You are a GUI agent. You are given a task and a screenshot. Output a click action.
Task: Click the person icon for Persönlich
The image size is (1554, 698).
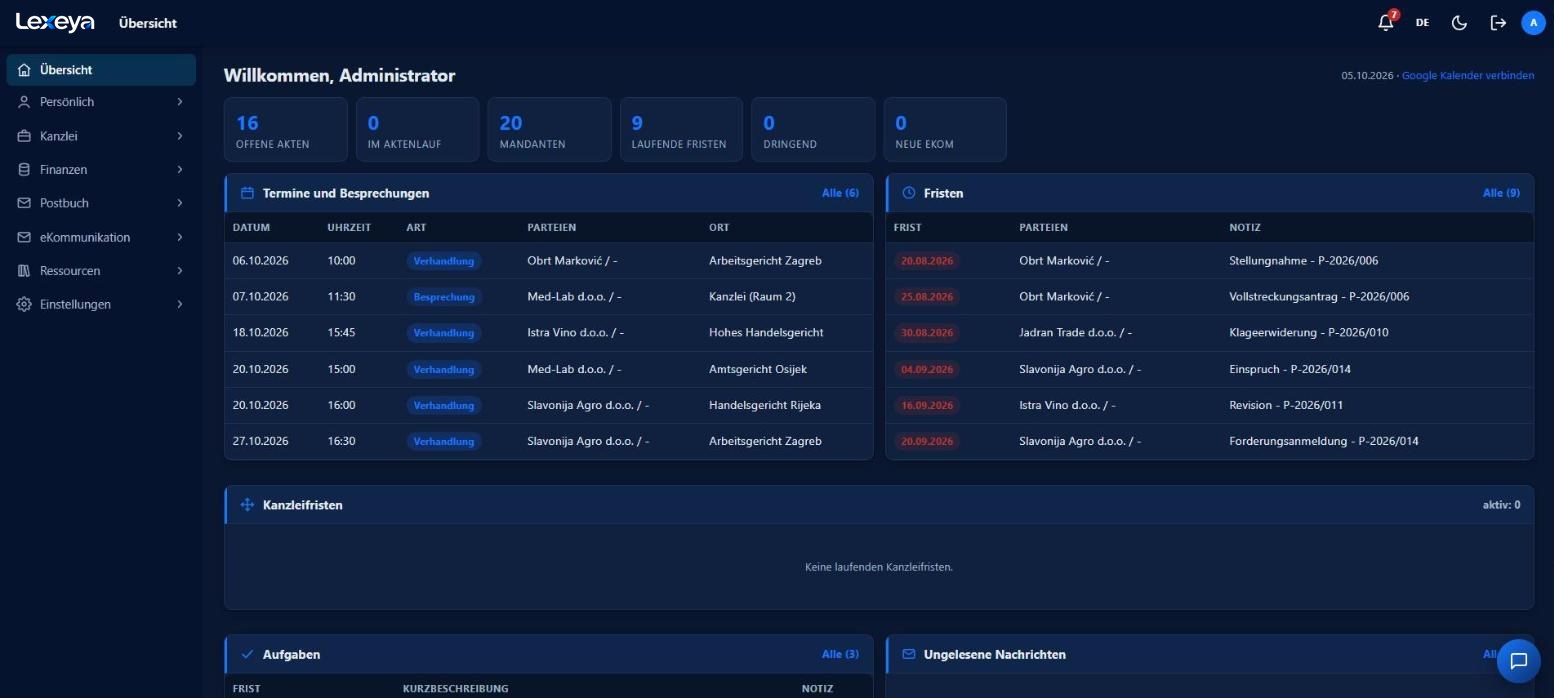[x=25, y=102]
